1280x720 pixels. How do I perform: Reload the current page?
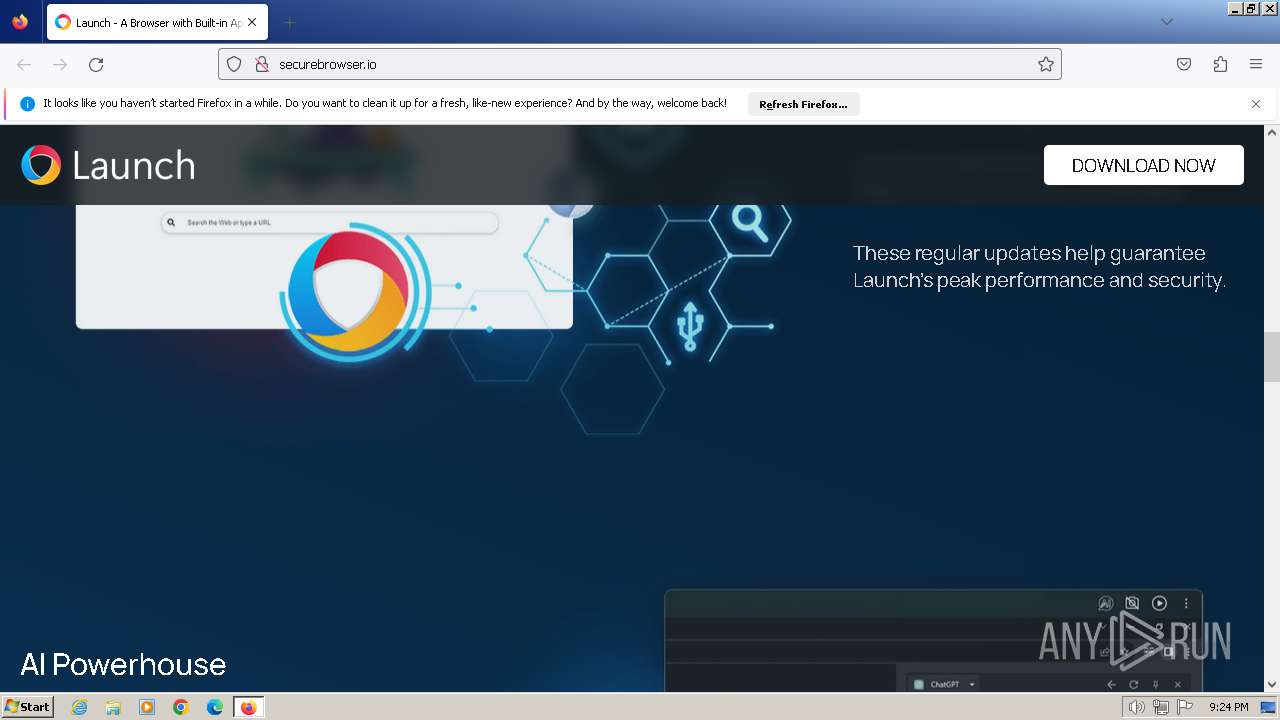[96, 64]
